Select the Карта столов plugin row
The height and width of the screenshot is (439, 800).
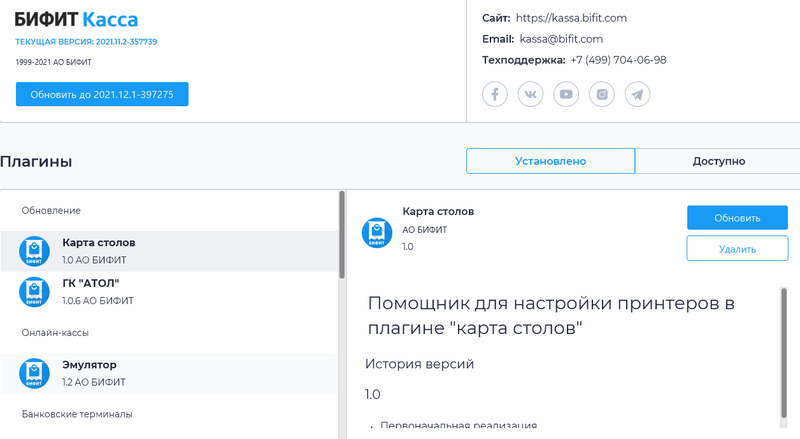coord(169,251)
